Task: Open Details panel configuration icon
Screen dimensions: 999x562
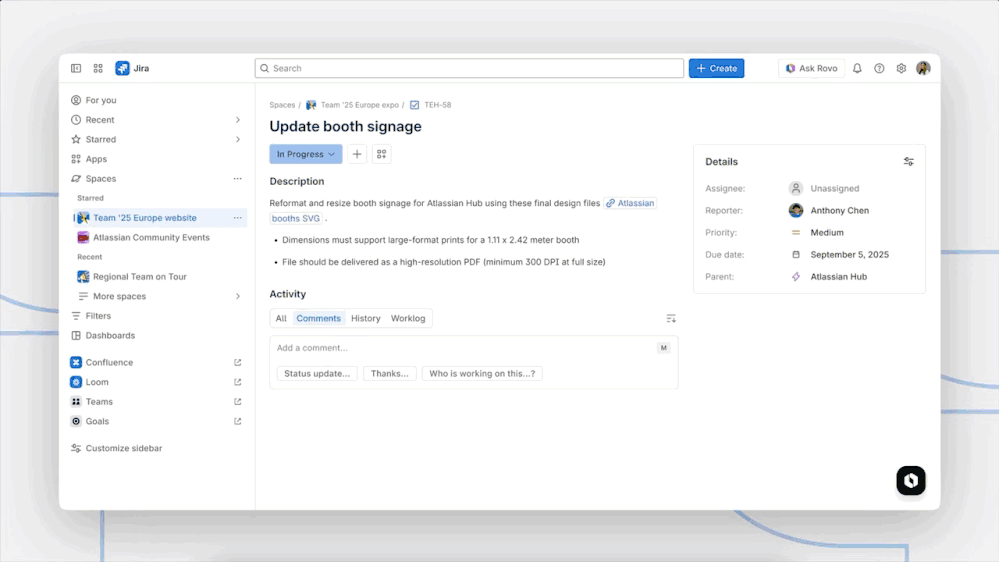Action: coord(909,162)
